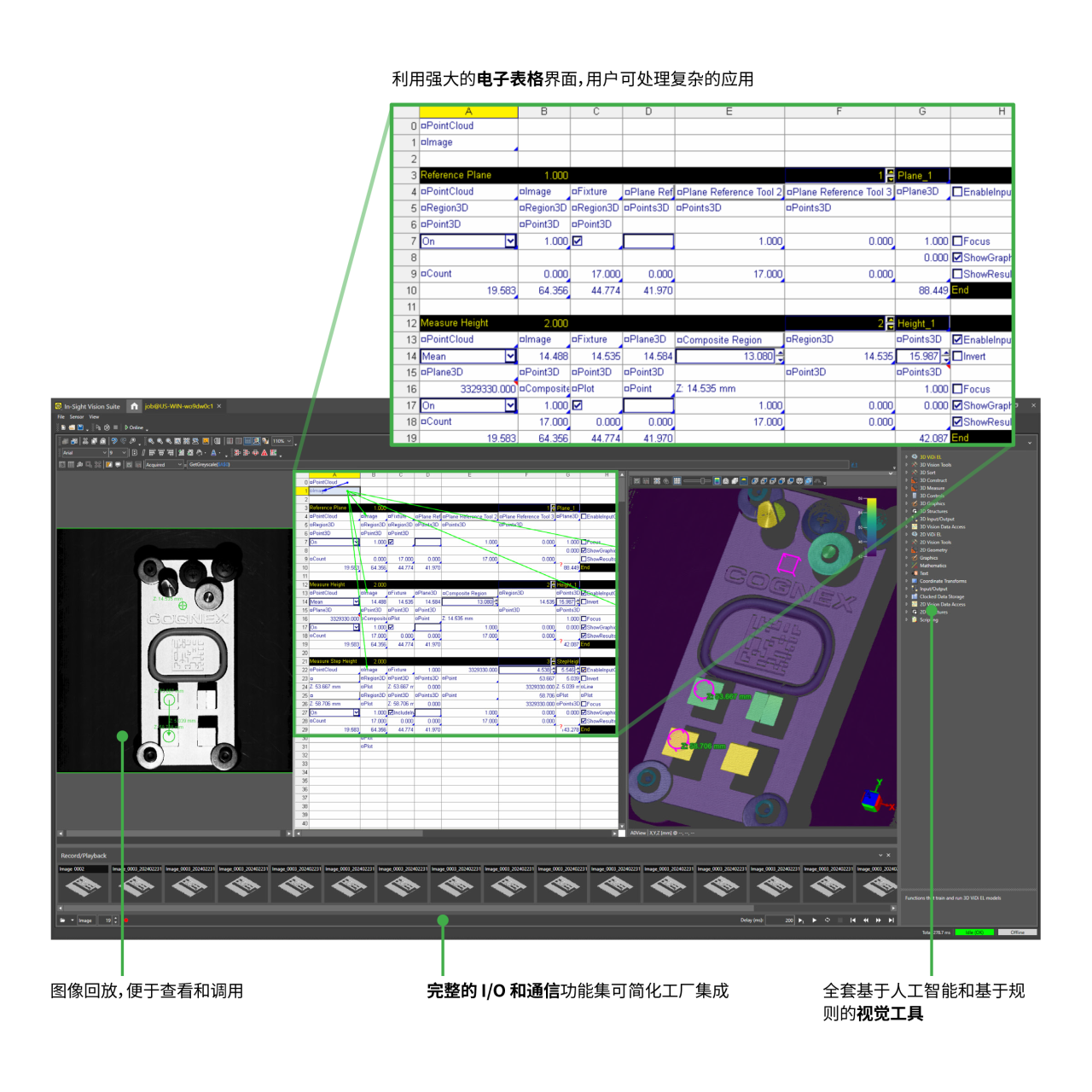
Task: Close the Record/Playback panel
Action: coord(888,855)
